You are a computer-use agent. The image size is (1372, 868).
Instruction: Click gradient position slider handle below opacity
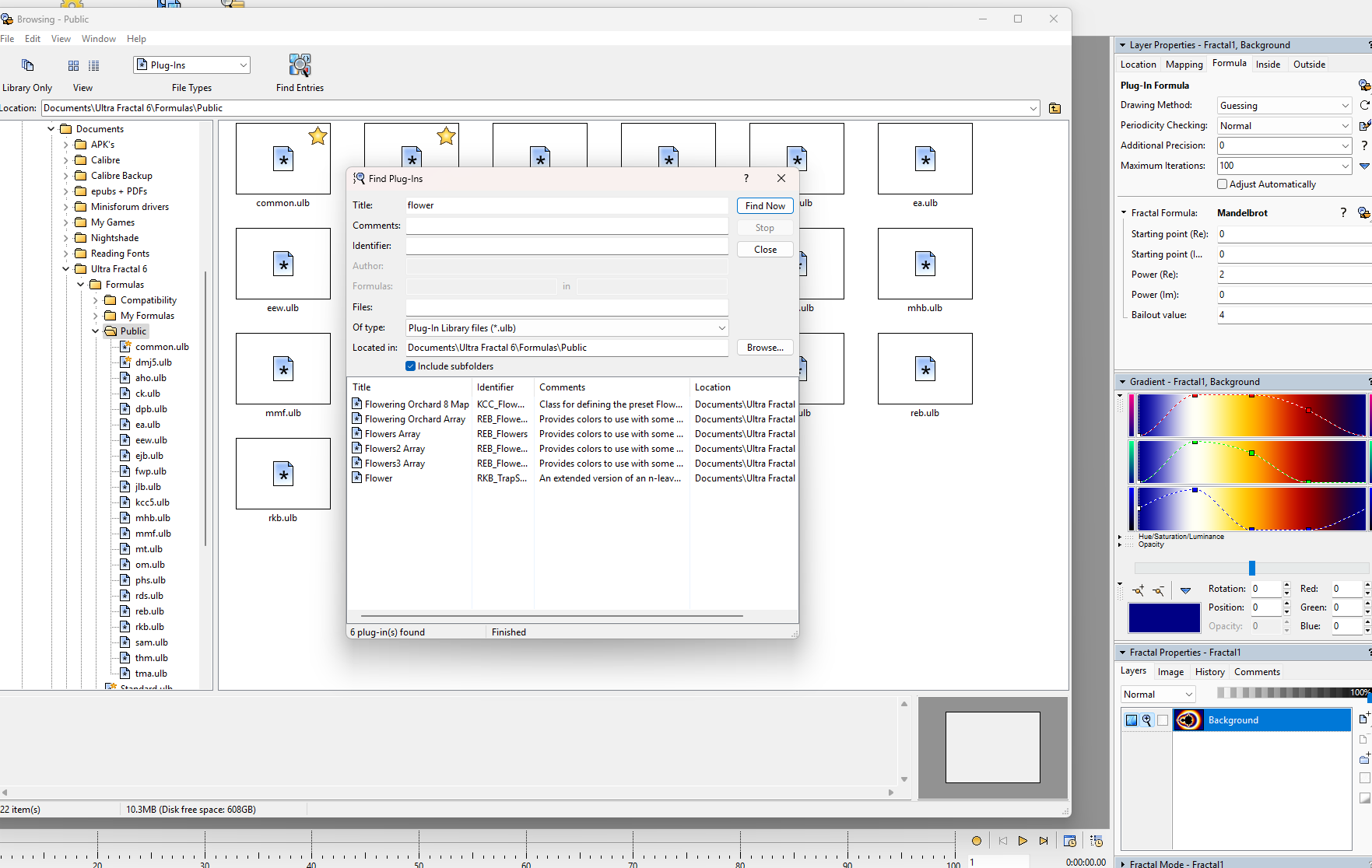point(1252,568)
